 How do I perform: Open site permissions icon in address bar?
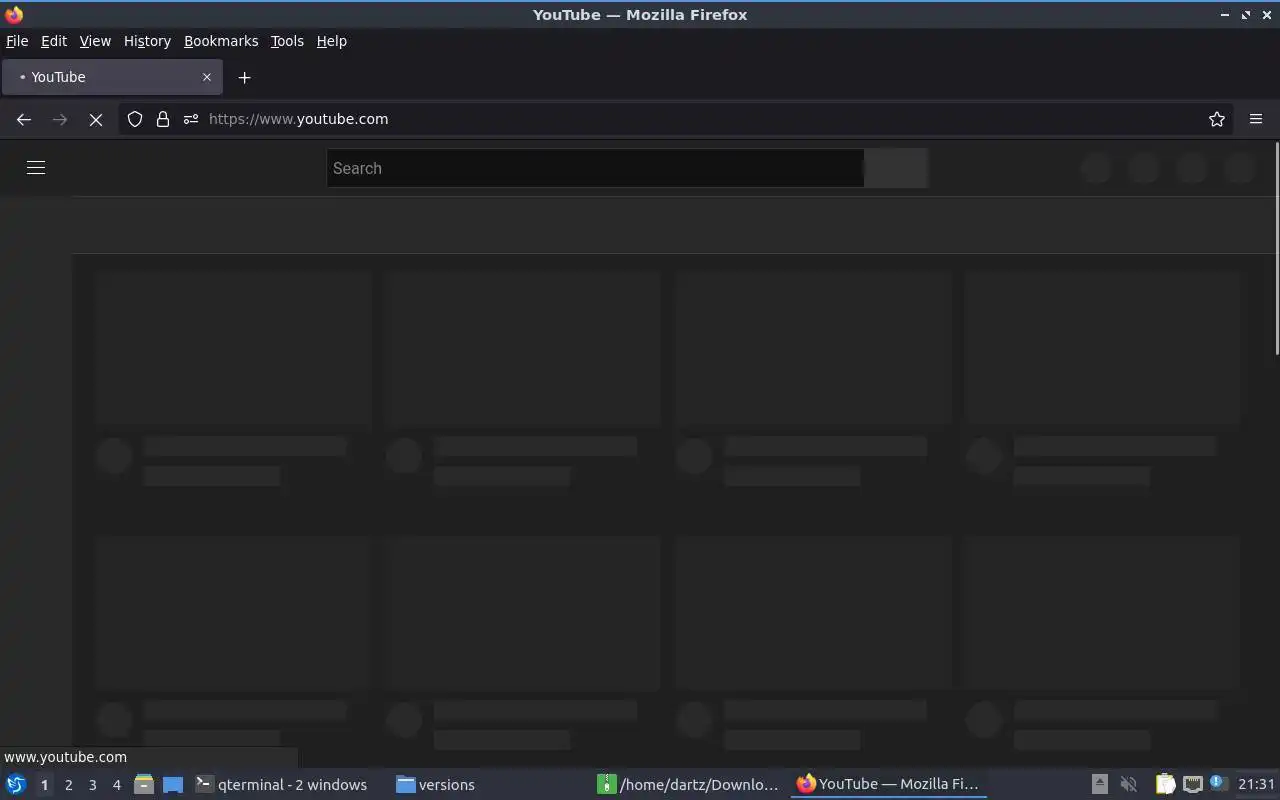191,119
